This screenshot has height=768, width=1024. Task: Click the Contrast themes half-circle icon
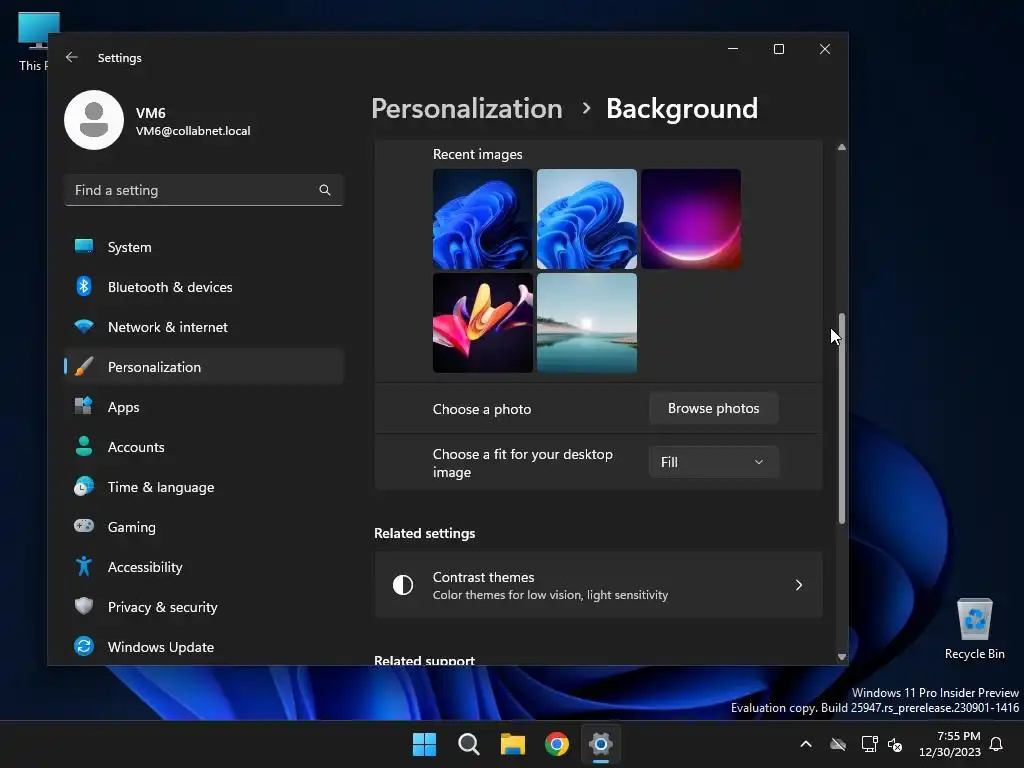tap(403, 585)
